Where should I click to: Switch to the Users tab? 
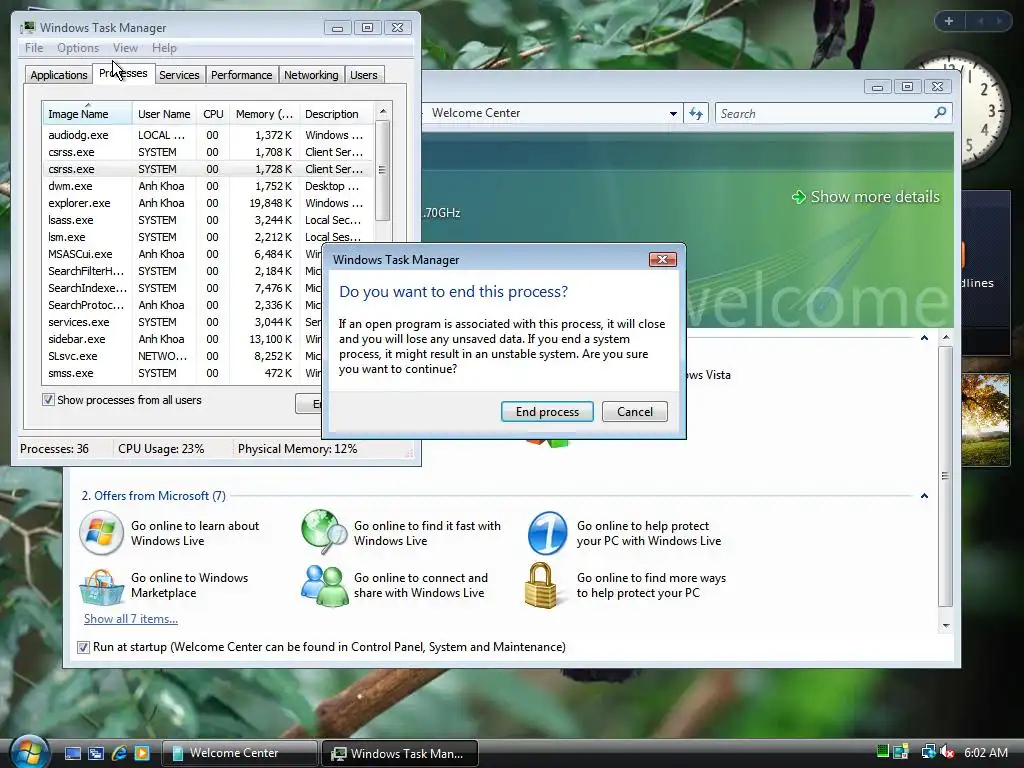point(363,75)
